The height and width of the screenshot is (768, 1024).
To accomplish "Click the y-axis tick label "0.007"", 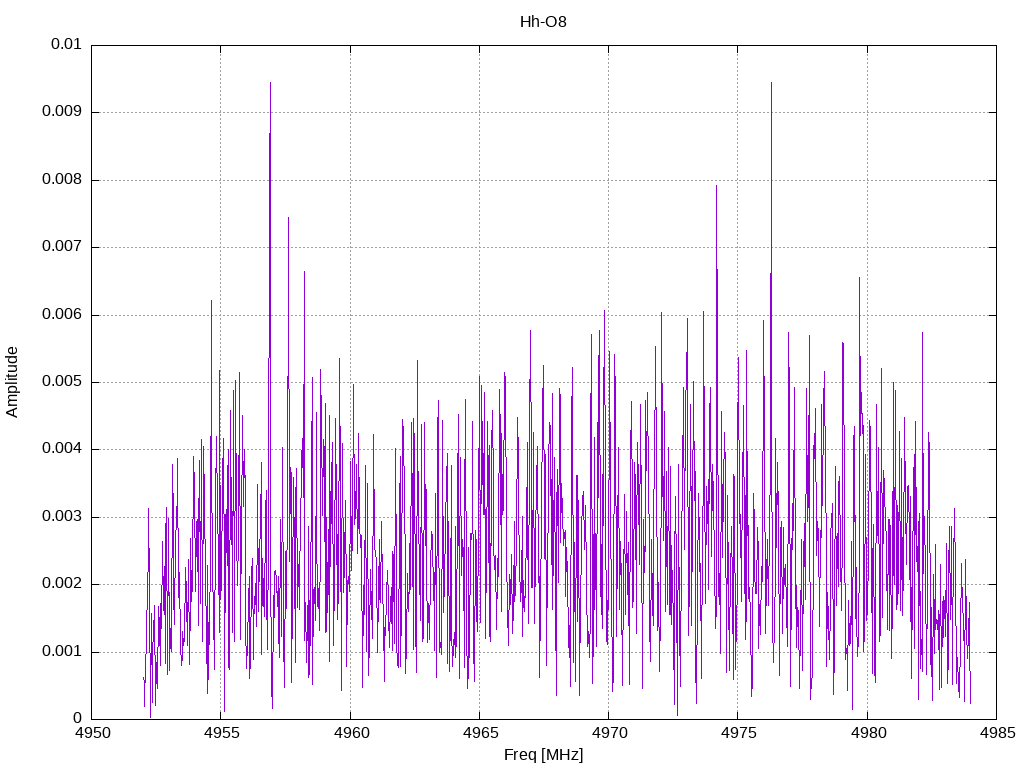I will pos(62,247).
